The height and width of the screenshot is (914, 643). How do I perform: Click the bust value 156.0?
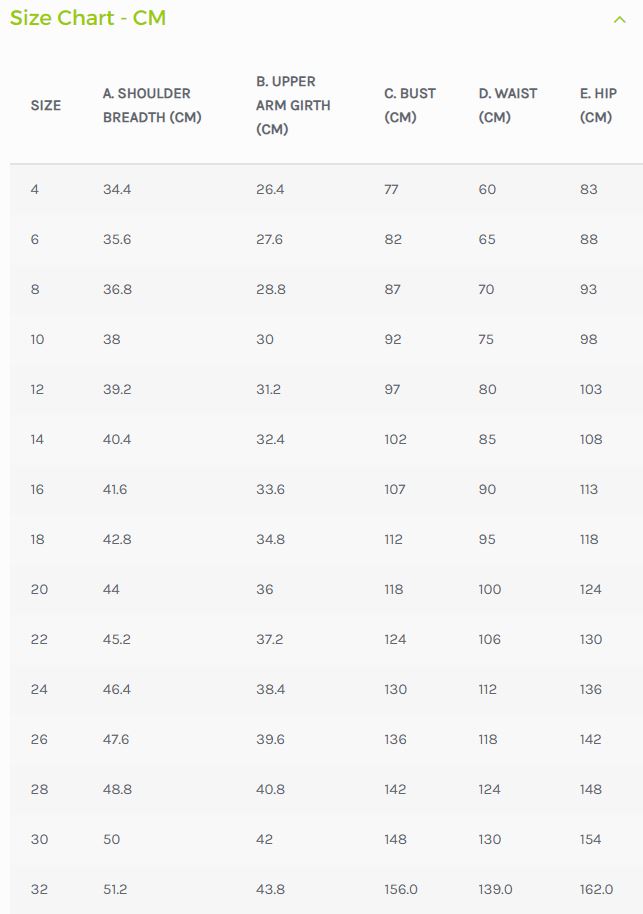point(401,889)
